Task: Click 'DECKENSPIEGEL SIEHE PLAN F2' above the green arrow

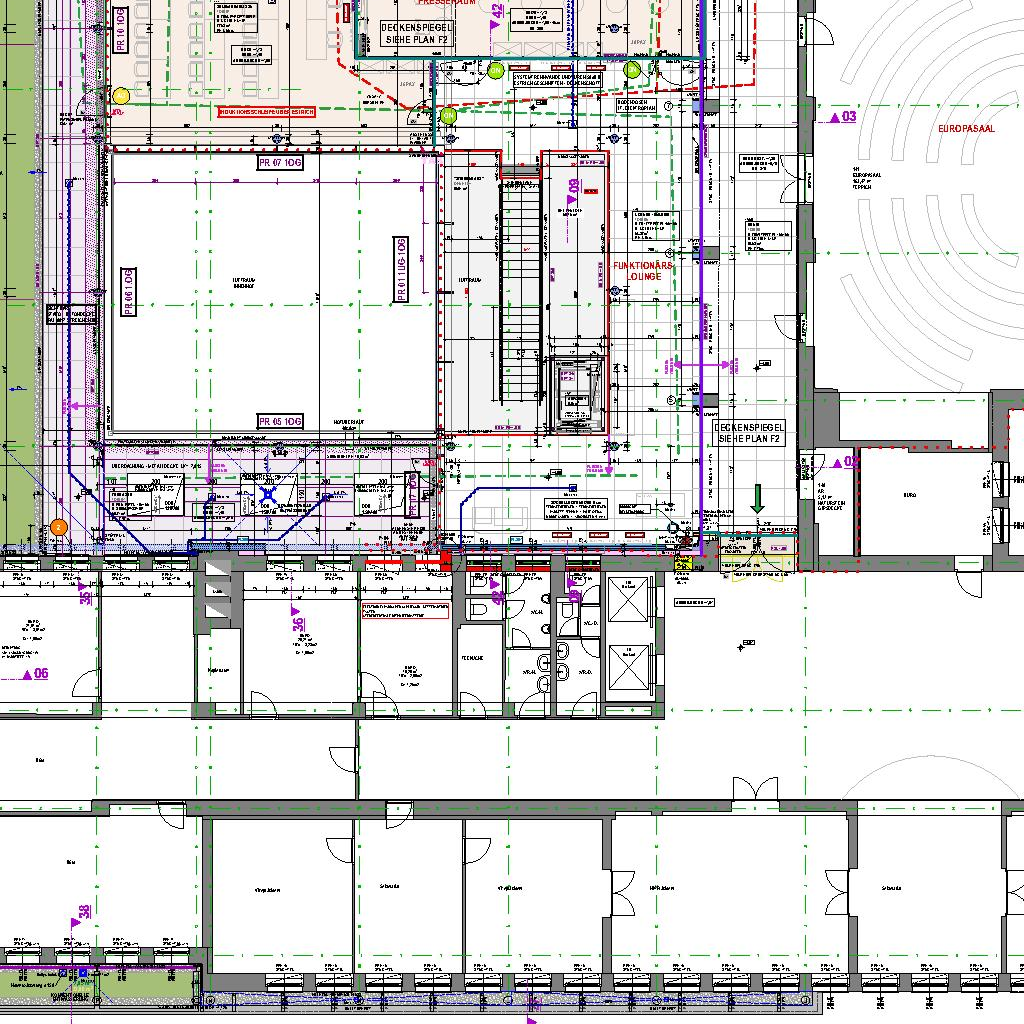Action: click(749, 432)
